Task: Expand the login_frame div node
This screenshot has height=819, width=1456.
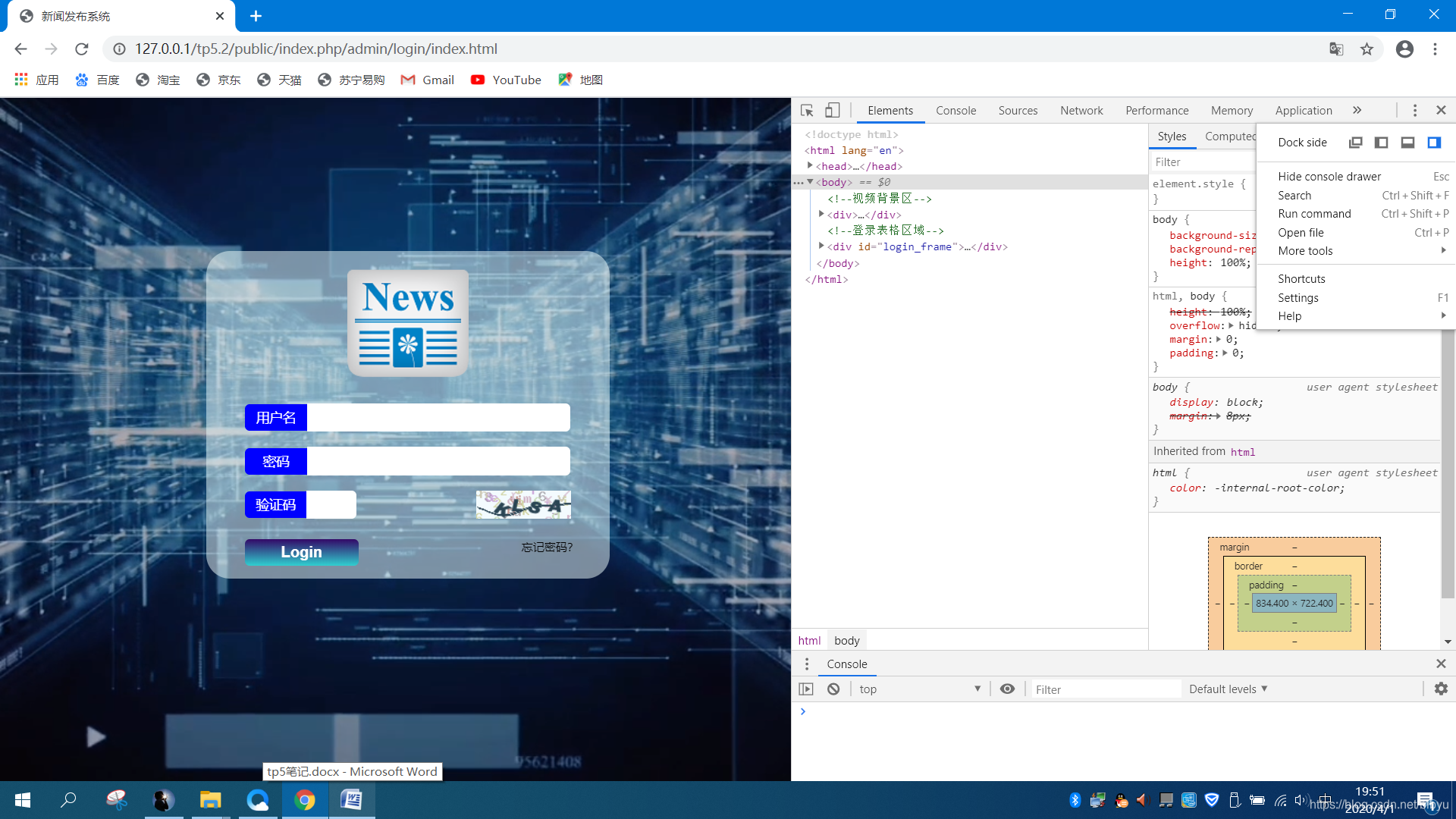Action: 821,246
